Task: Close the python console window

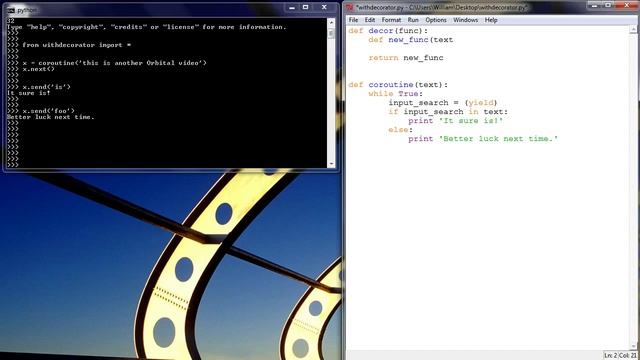Action: click(x=324, y=7)
